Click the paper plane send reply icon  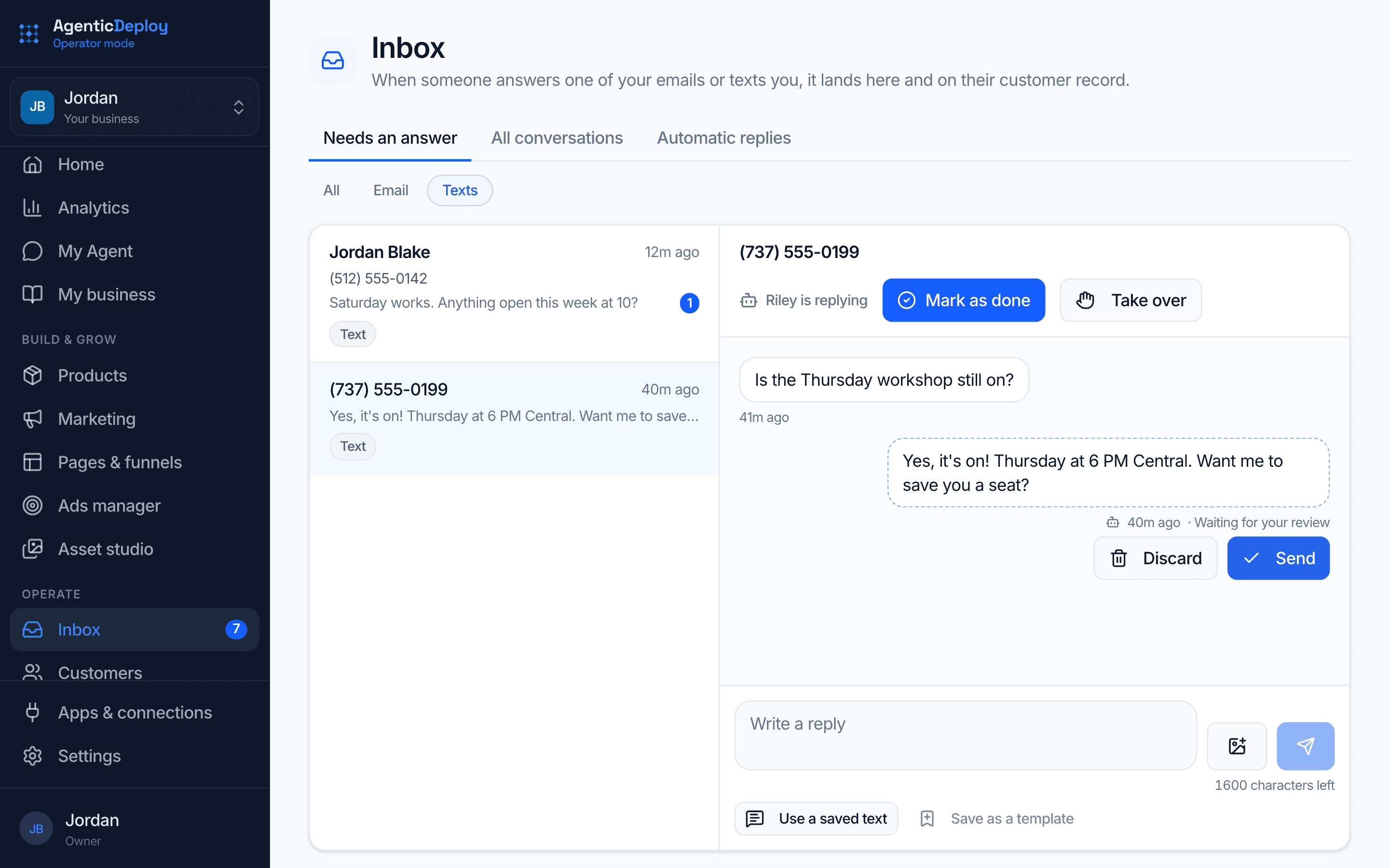click(1305, 746)
